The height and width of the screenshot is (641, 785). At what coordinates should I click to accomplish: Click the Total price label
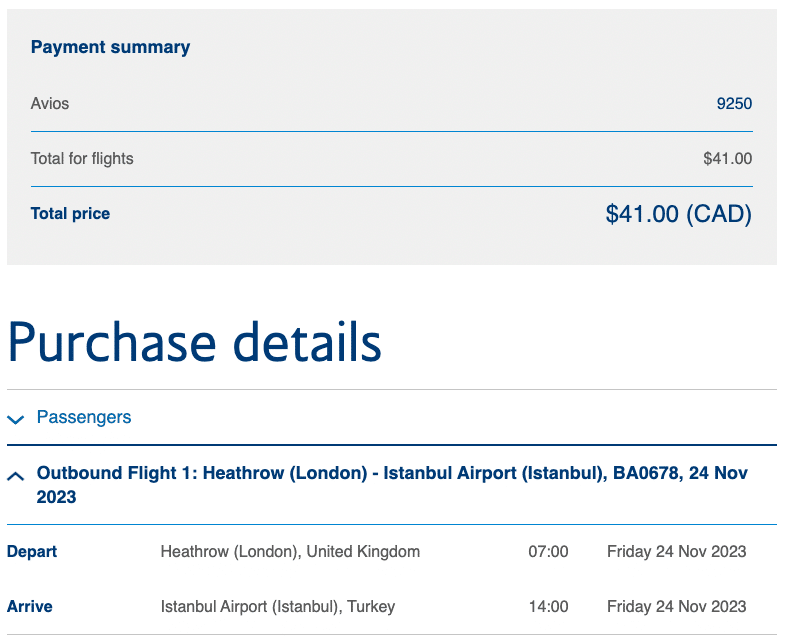[70, 213]
